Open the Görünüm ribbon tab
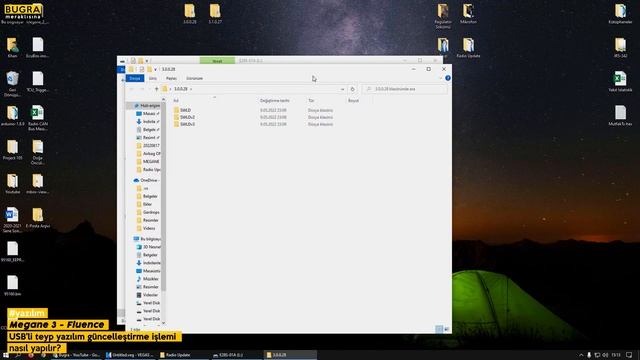The image size is (640, 360). 194,78
